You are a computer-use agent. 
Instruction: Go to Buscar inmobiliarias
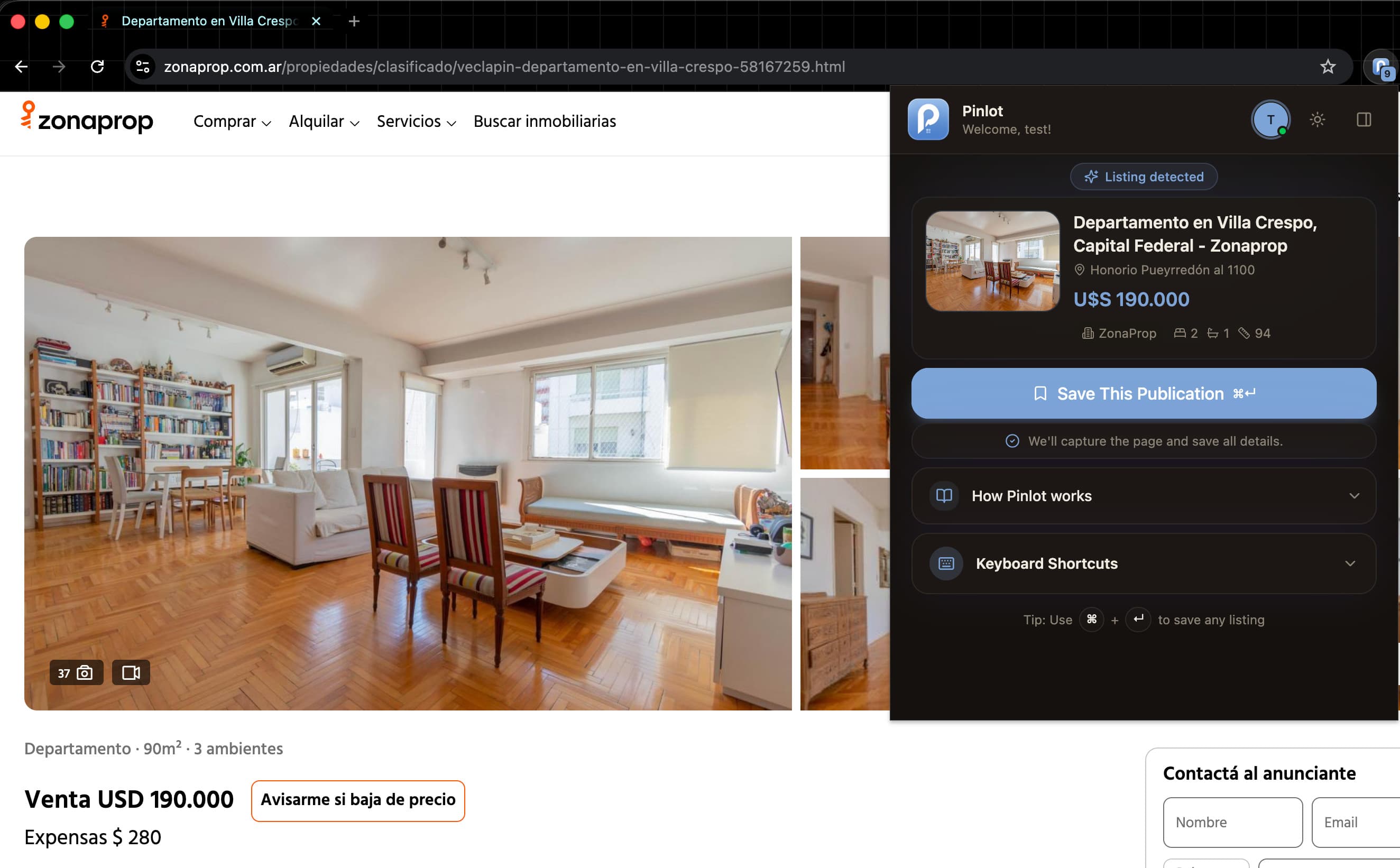pos(545,122)
